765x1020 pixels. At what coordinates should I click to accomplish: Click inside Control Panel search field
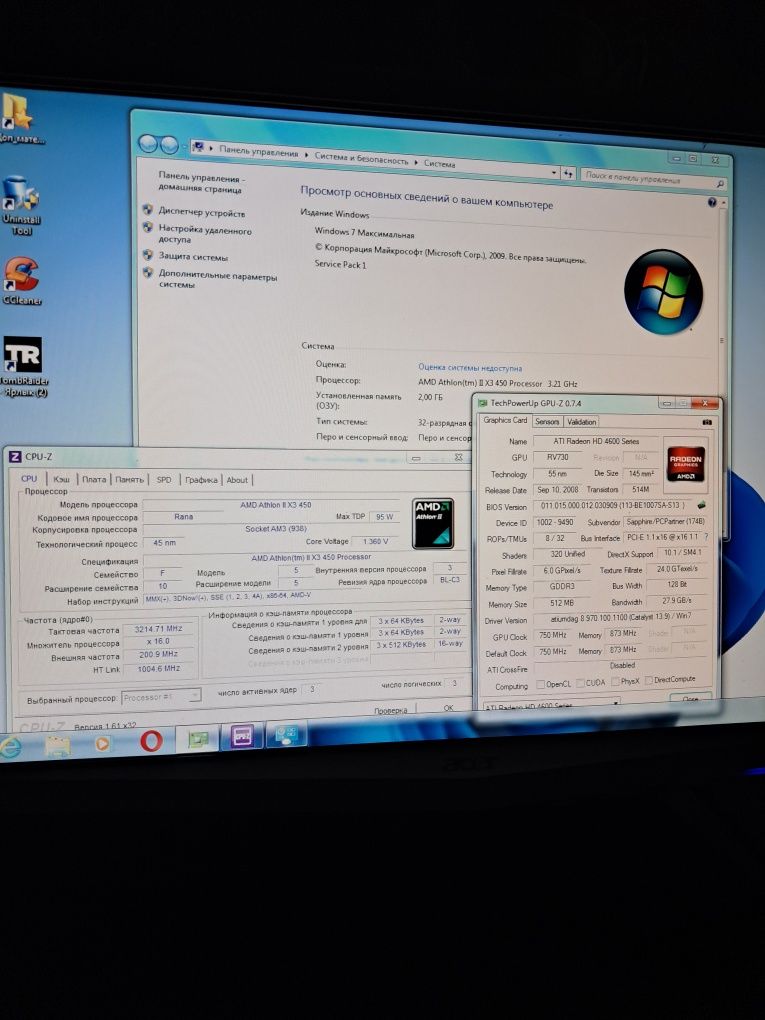(x=648, y=178)
